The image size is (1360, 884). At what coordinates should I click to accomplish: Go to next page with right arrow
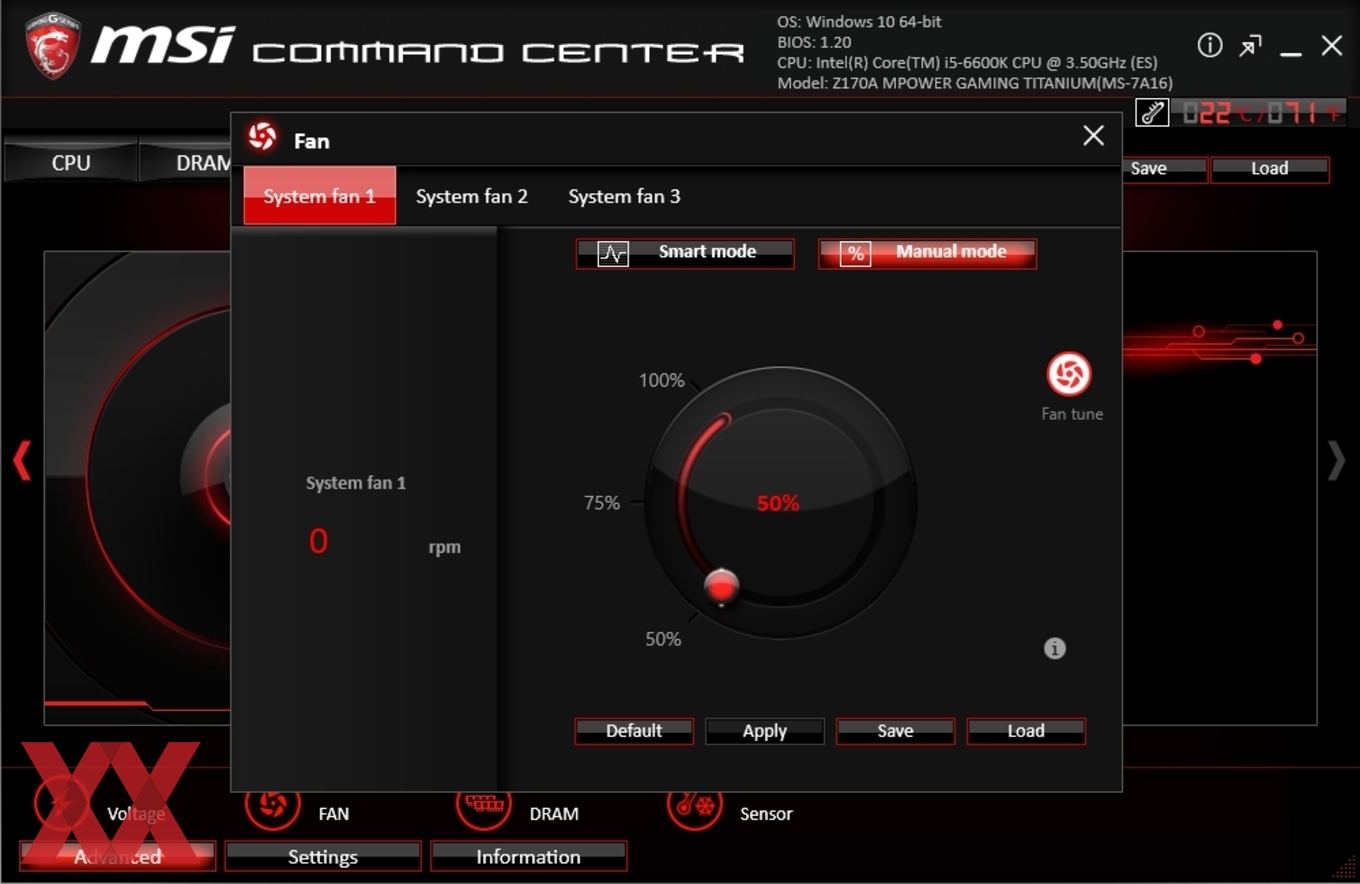click(1336, 461)
